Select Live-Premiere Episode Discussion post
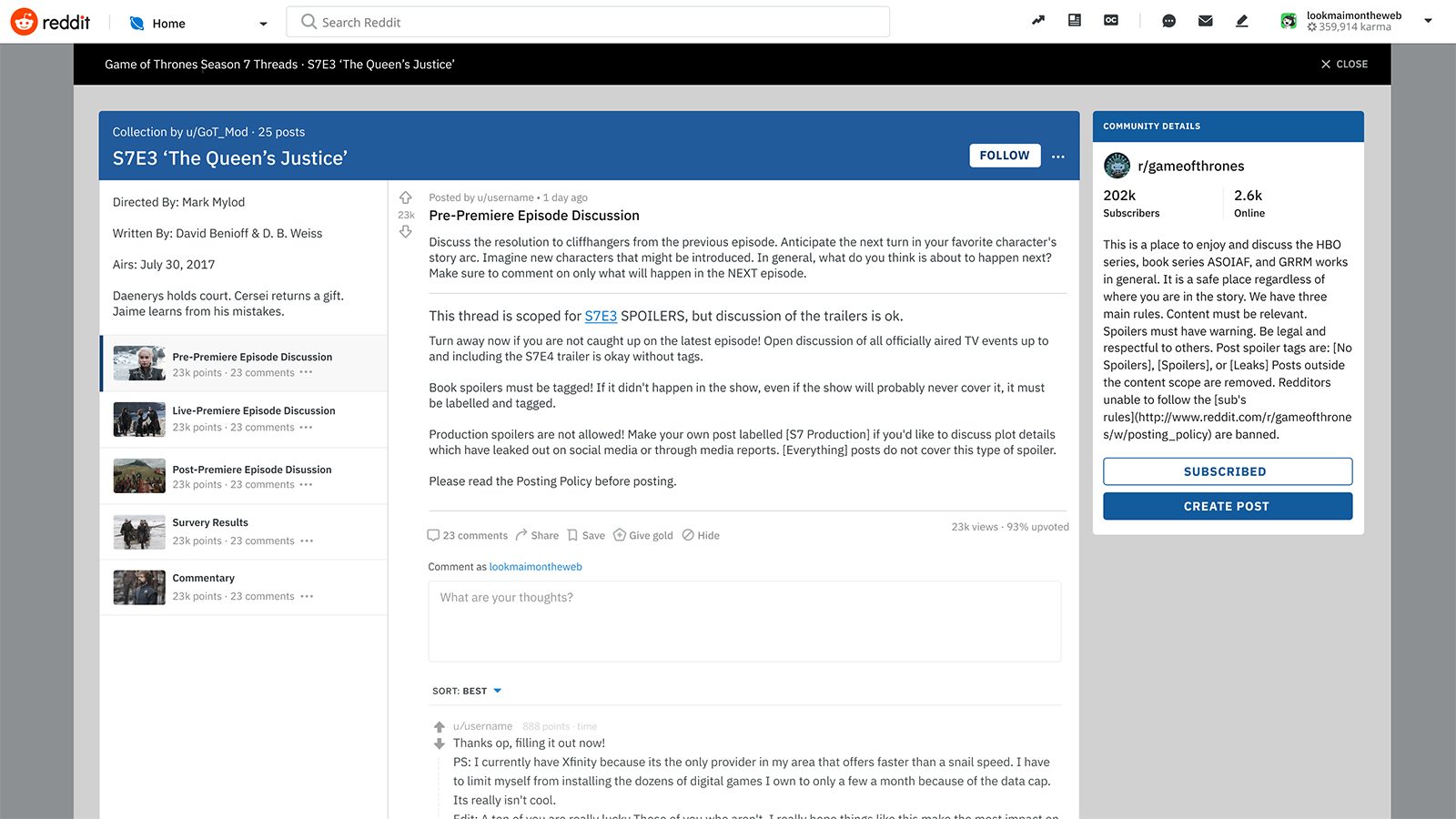This screenshot has width=1456, height=819. tap(244, 420)
